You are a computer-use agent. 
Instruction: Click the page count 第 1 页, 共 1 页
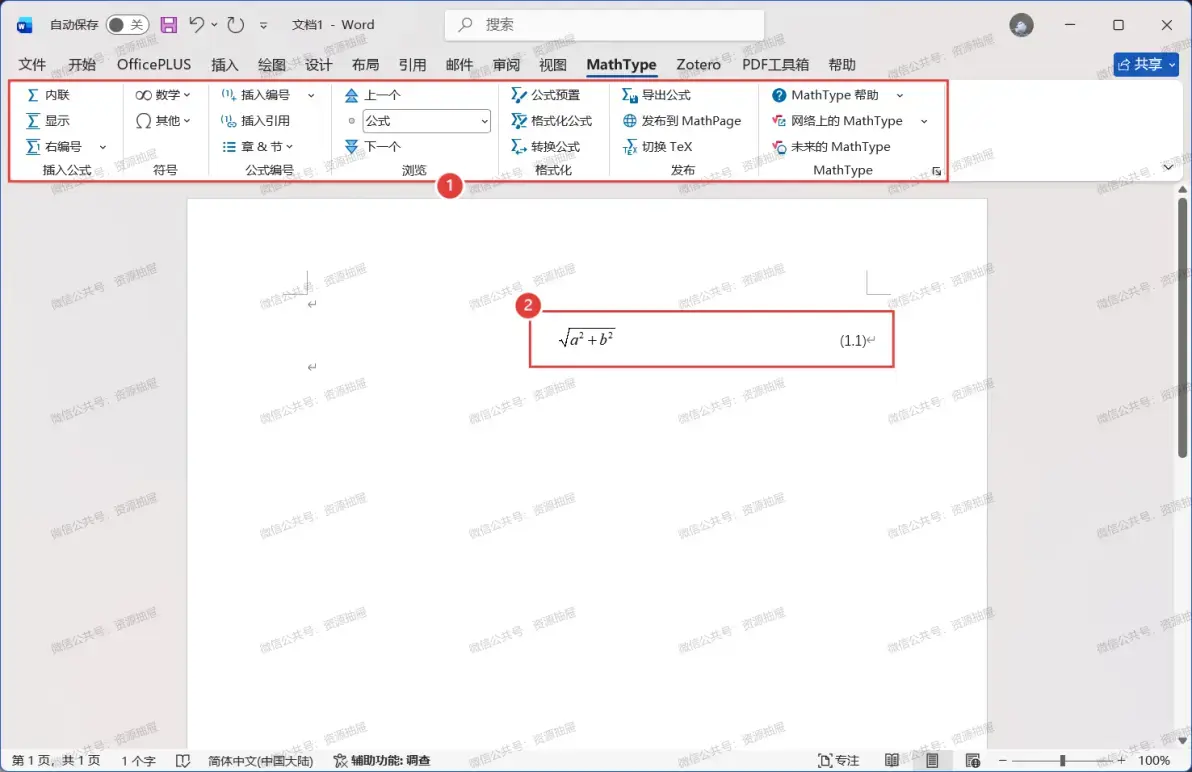(x=55, y=761)
